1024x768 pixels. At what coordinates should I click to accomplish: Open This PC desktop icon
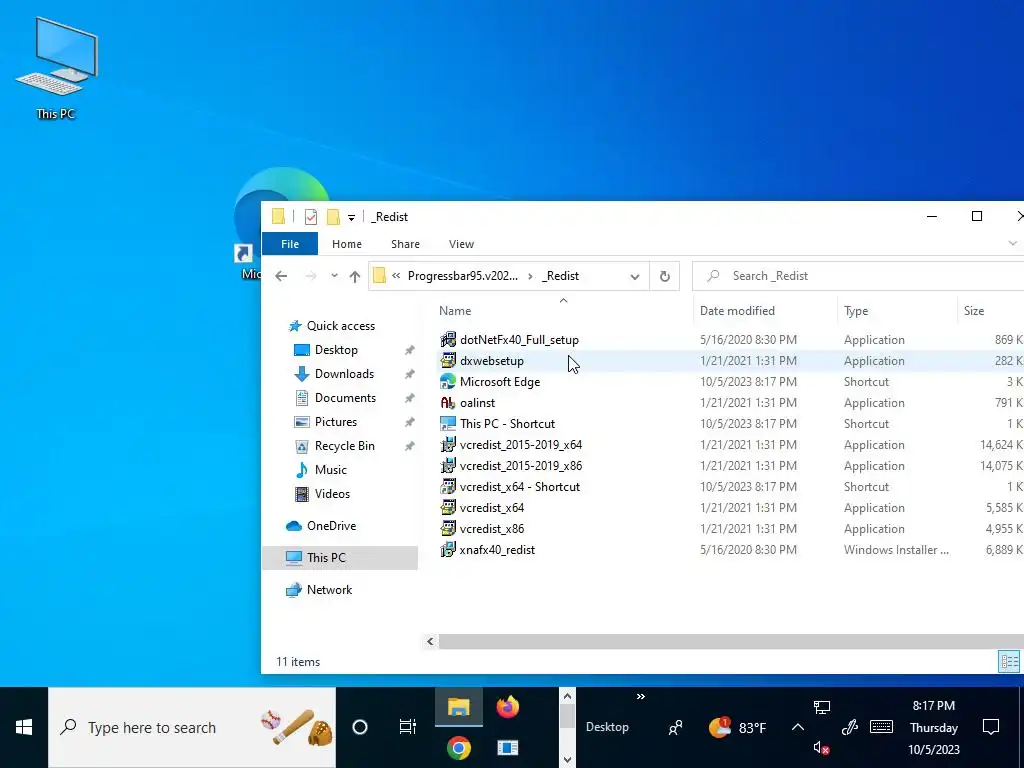pyautogui.click(x=56, y=69)
